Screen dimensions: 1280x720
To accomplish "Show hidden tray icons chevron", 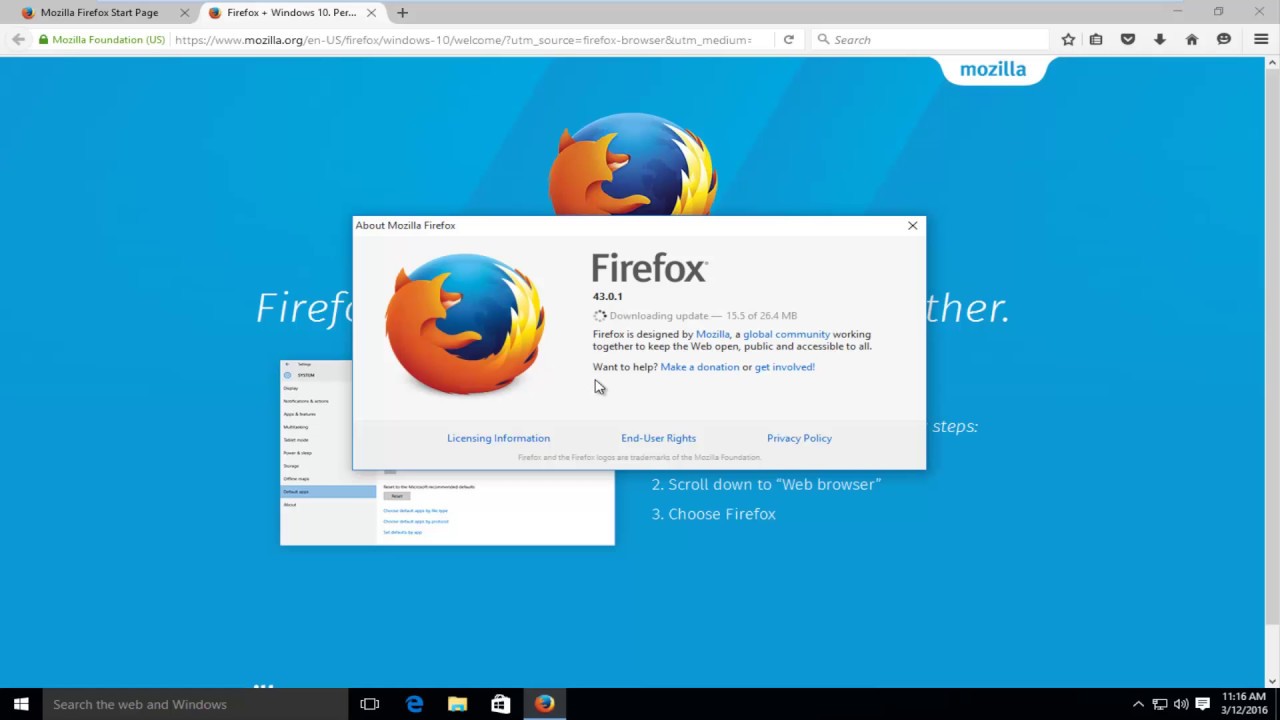I will 1138,704.
